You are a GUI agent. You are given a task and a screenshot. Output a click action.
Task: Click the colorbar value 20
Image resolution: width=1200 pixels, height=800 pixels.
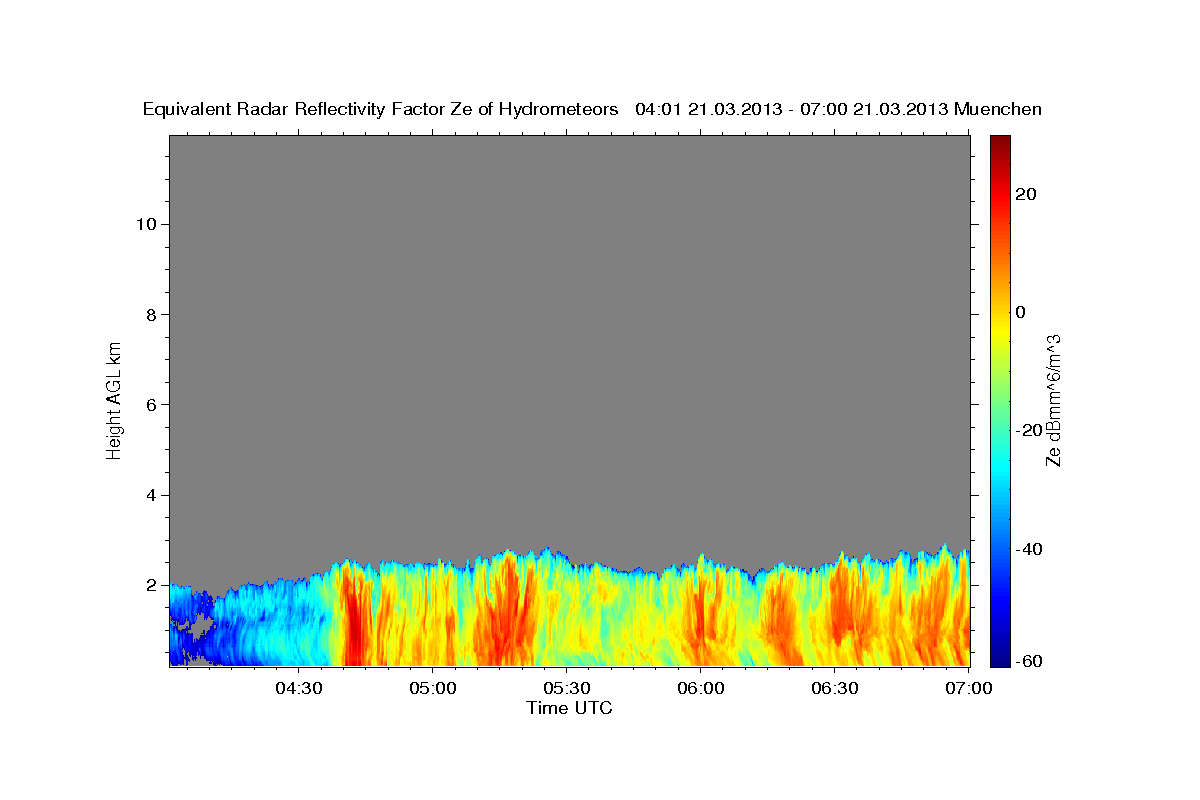(1025, 194)
